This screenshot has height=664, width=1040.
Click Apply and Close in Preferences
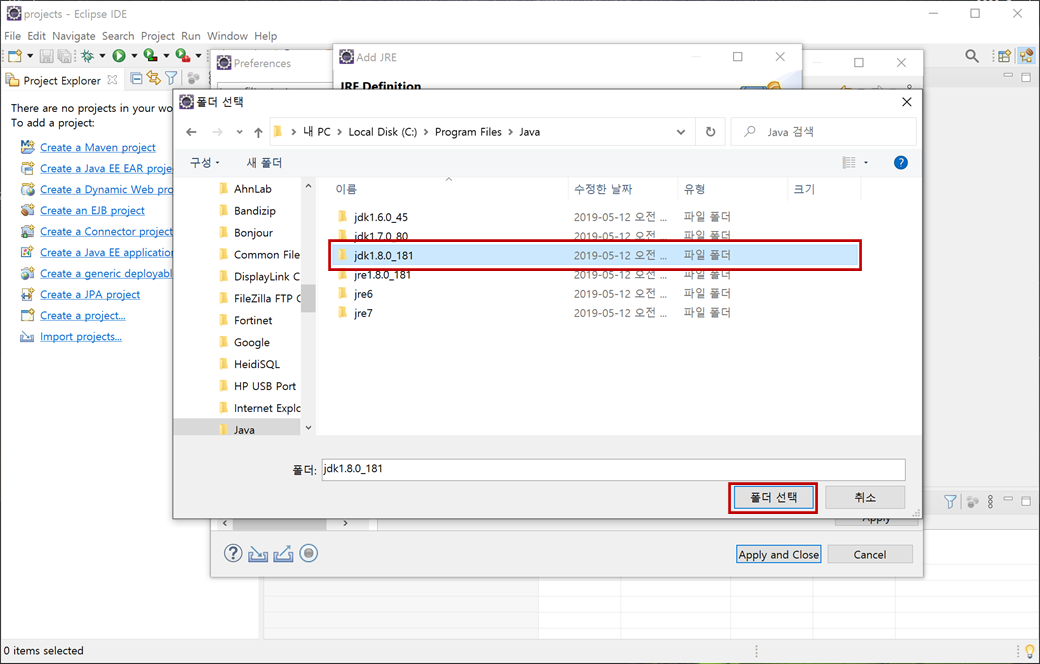tap(779, 555)
